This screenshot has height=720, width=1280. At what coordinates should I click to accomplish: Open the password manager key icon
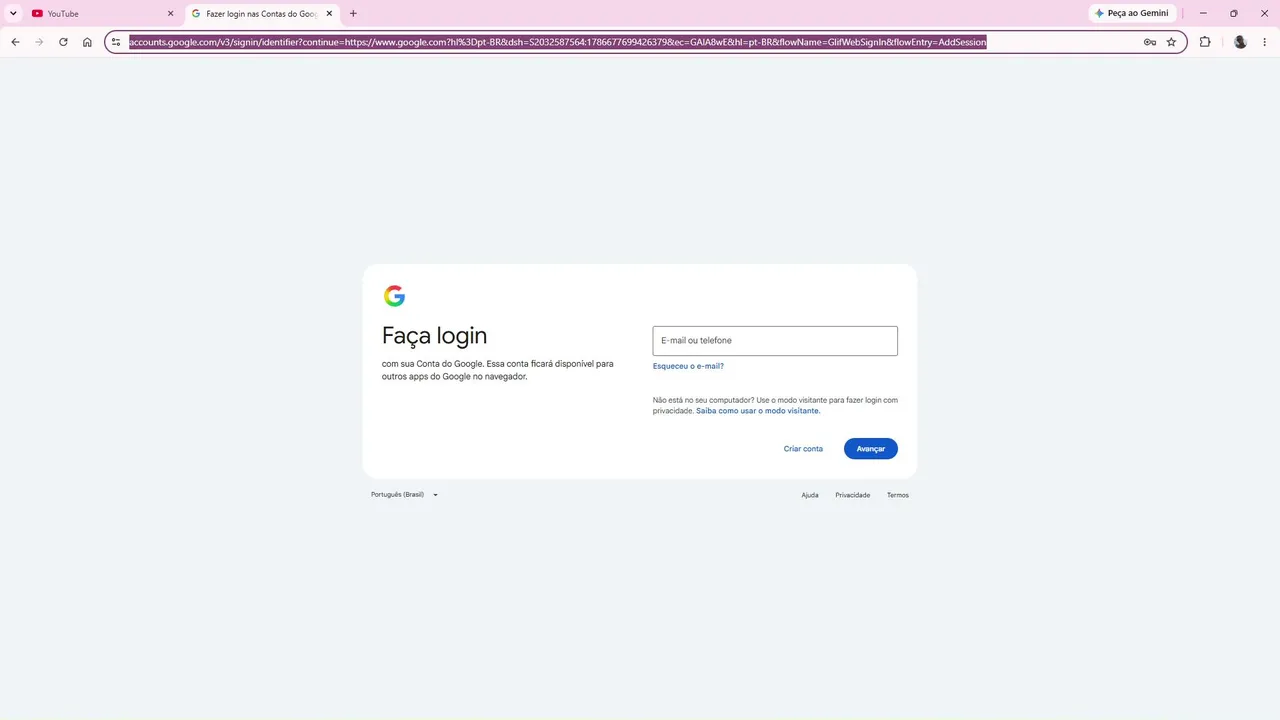1150,42
